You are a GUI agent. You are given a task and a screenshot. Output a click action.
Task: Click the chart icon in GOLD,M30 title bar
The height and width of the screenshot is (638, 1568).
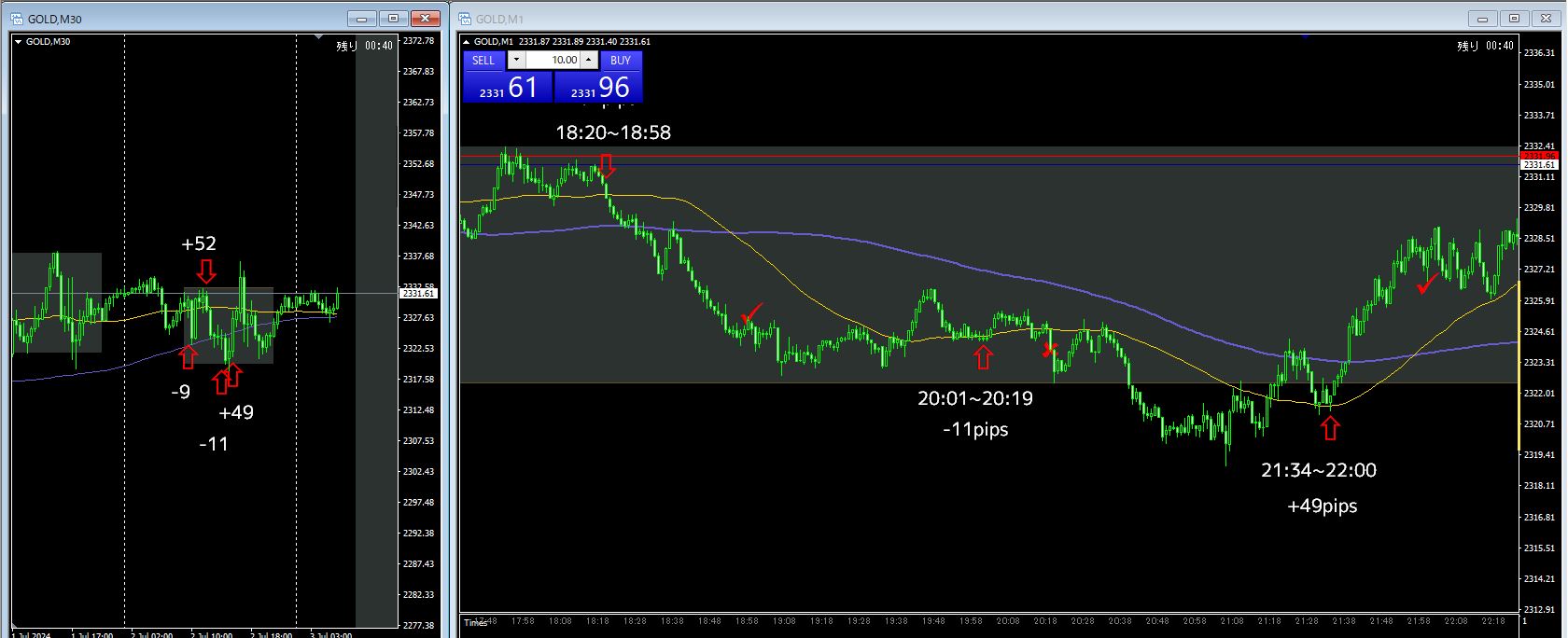tap(17, 19)
